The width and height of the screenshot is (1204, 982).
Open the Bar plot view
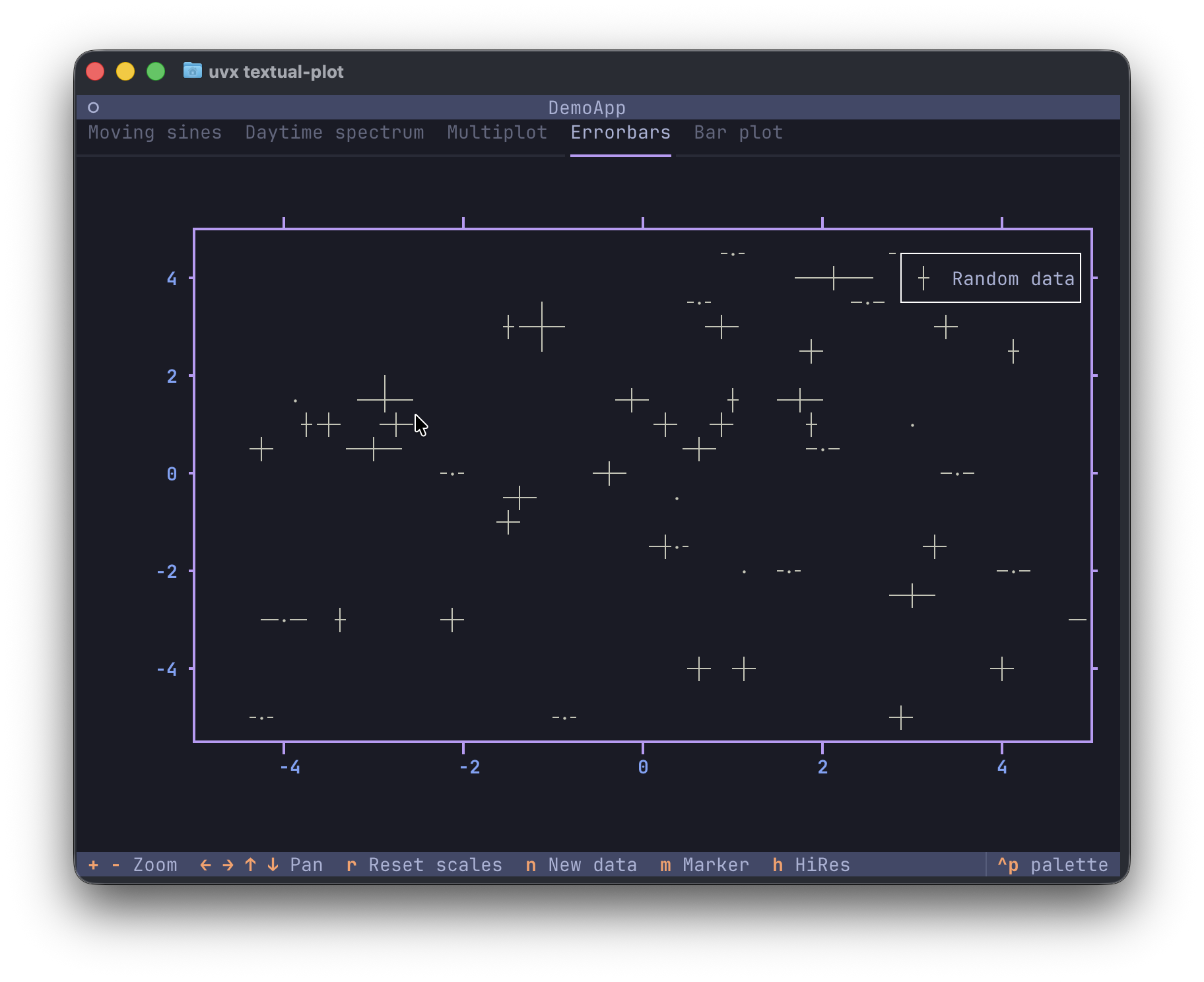[737, 132]
